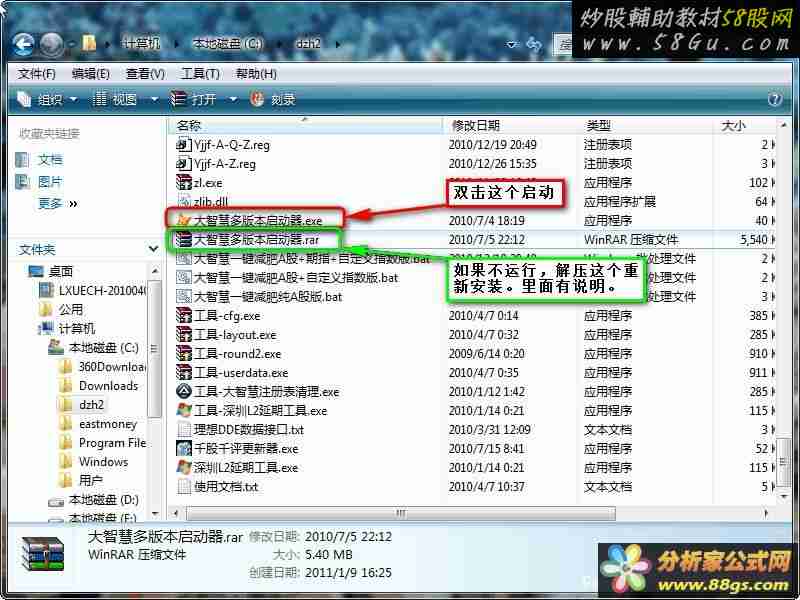The height and width of the screenshot is (600, 800).
Task: Select the Yjjf-A-Z.reg file icon
Action: (183, 163)
